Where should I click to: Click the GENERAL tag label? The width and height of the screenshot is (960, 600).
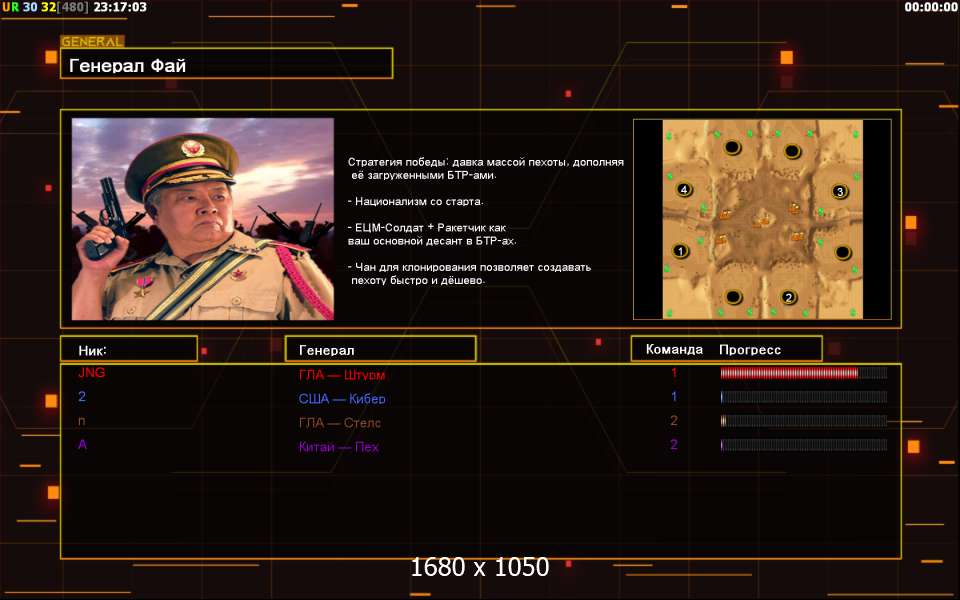point(92,42)
